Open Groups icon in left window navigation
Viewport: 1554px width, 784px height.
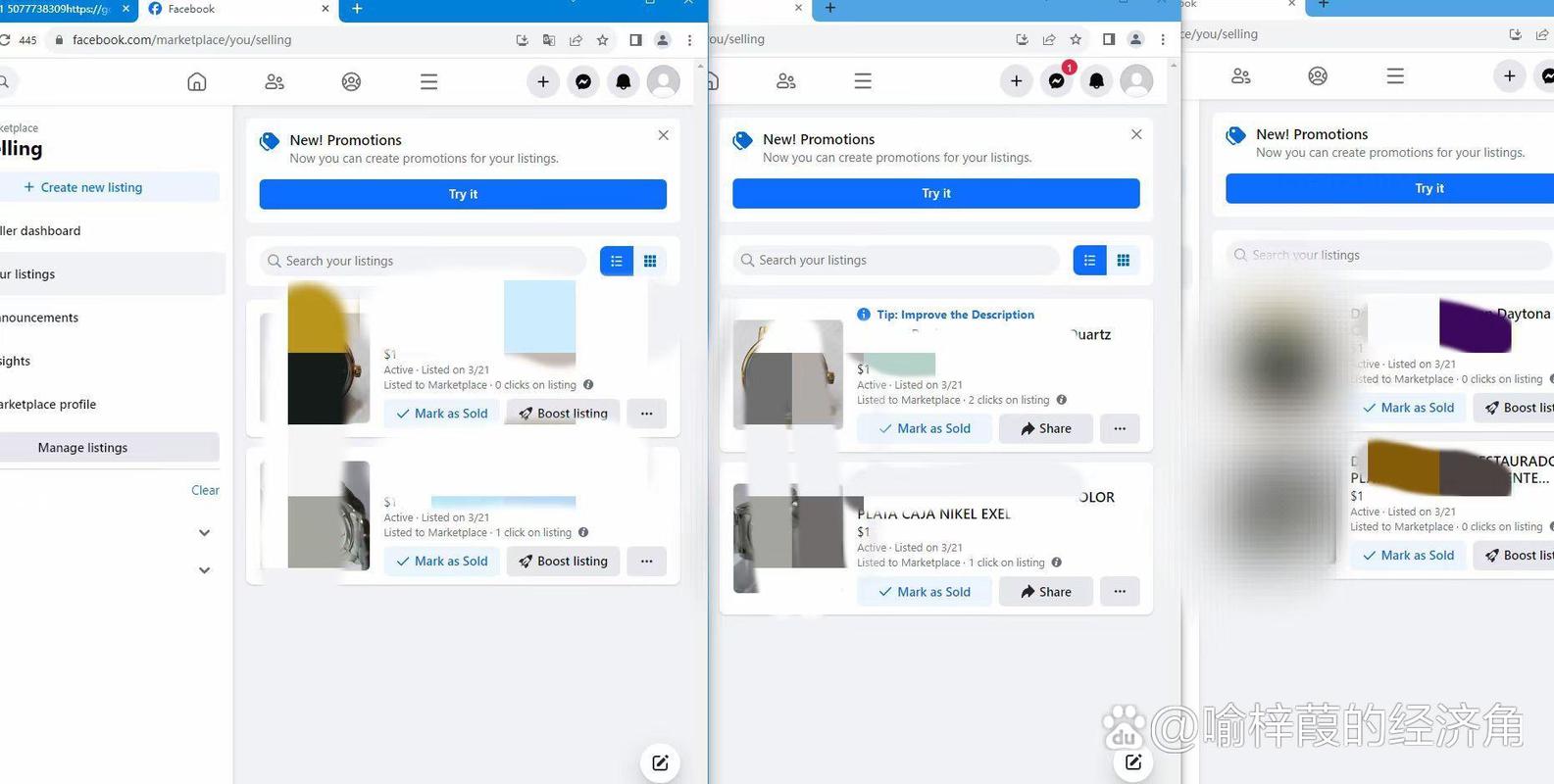[x=351, y=82]
